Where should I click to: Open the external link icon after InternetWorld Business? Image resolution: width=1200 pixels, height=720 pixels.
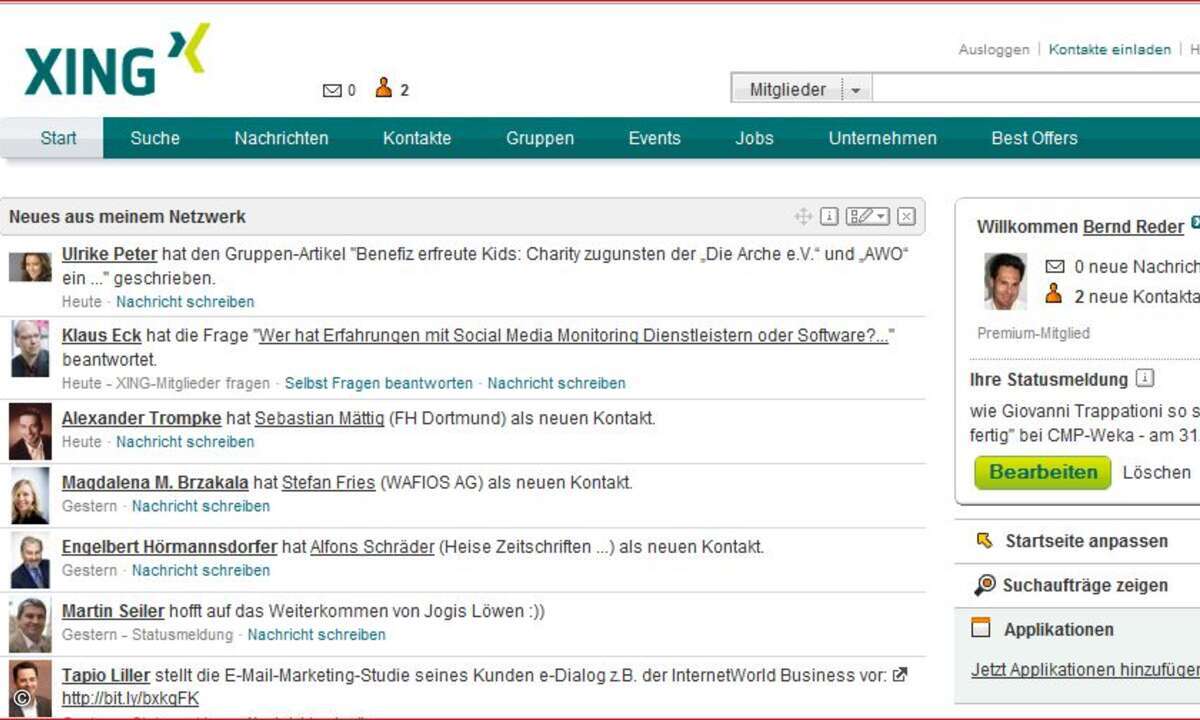tap(900, 675)
